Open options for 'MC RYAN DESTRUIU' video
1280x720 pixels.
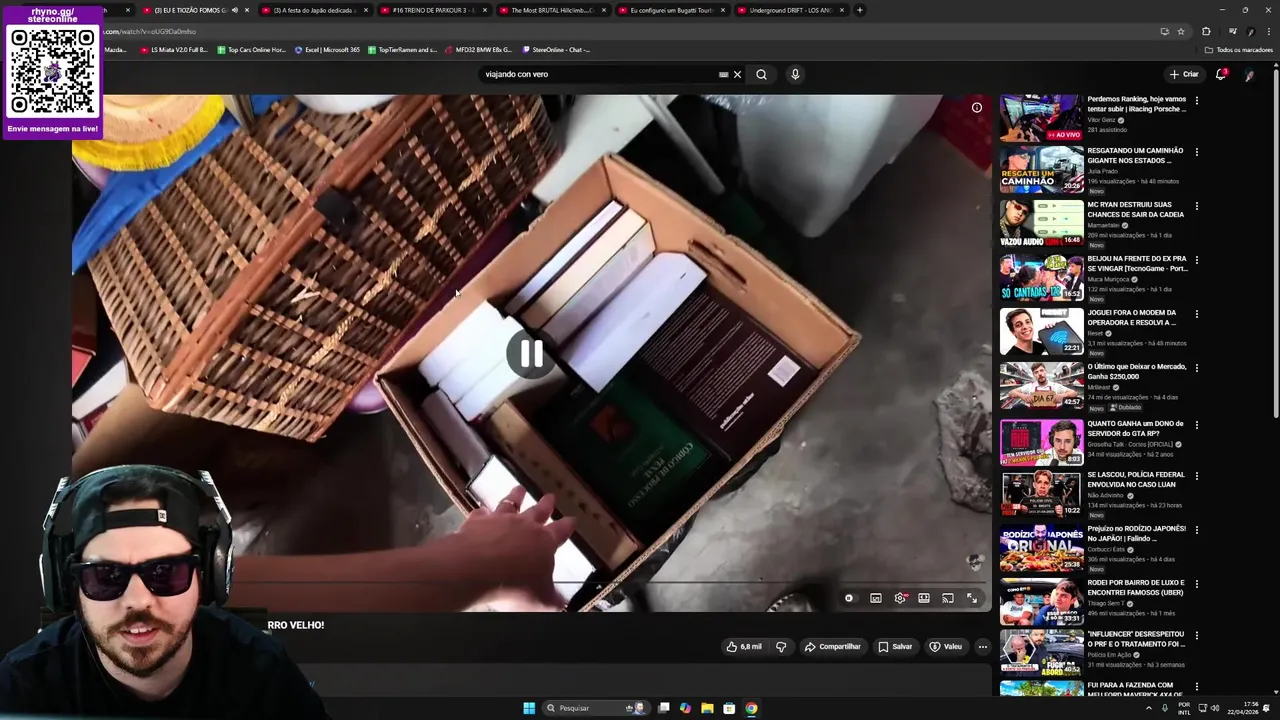(x=1196, y=206)
